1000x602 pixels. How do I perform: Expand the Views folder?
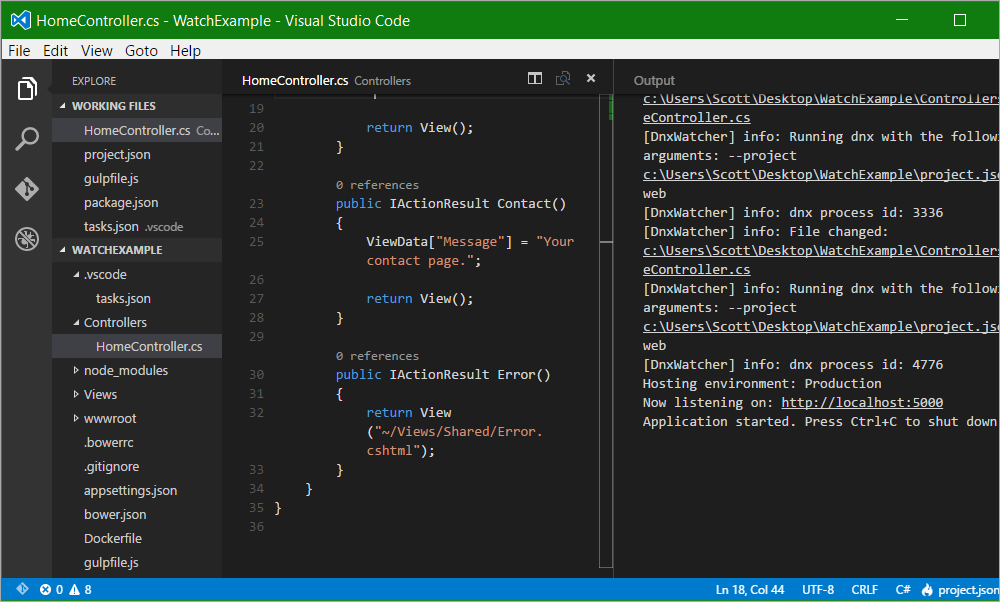pos(76,395)
